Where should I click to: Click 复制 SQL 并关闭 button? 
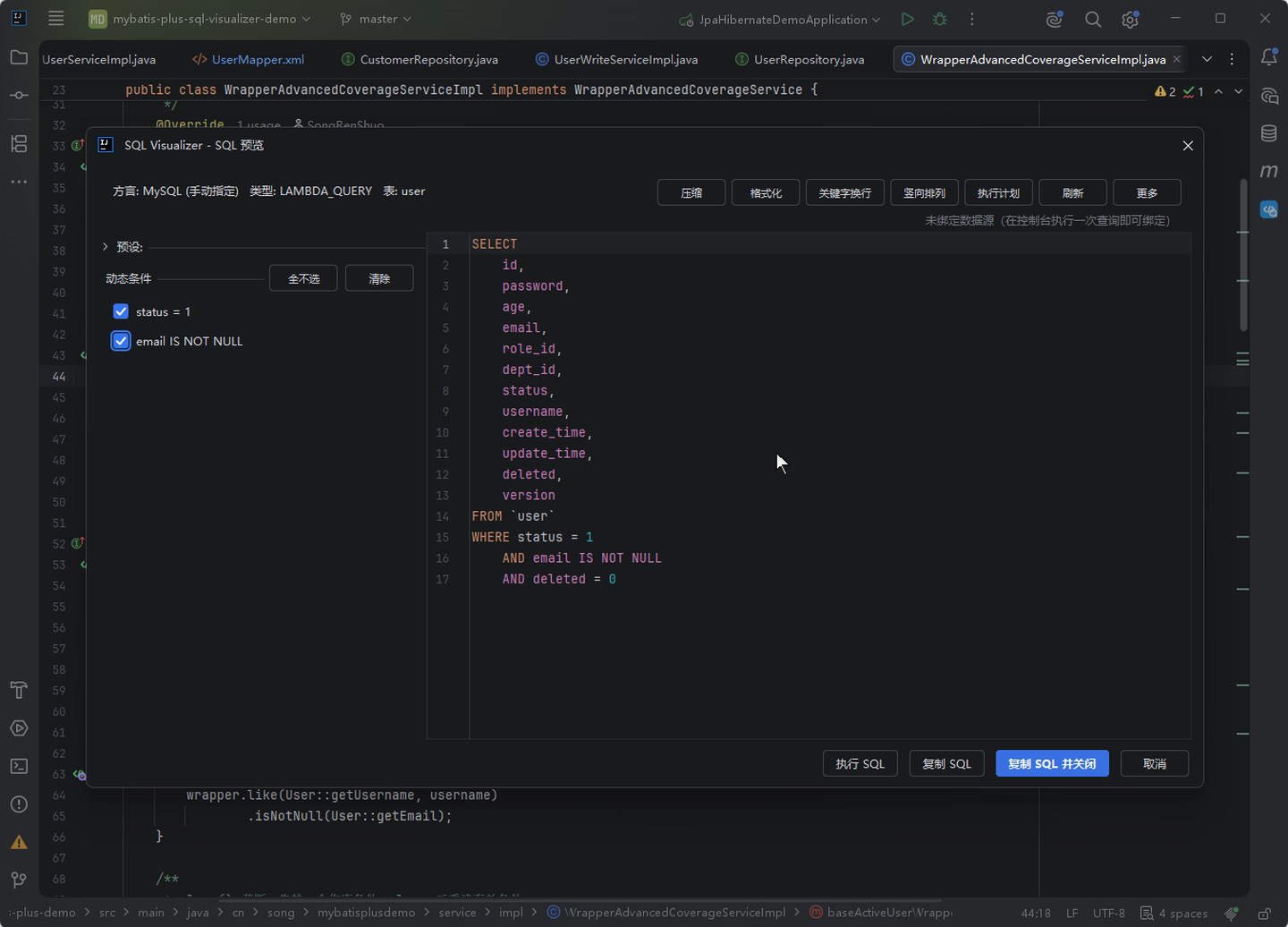[1052, 763]
